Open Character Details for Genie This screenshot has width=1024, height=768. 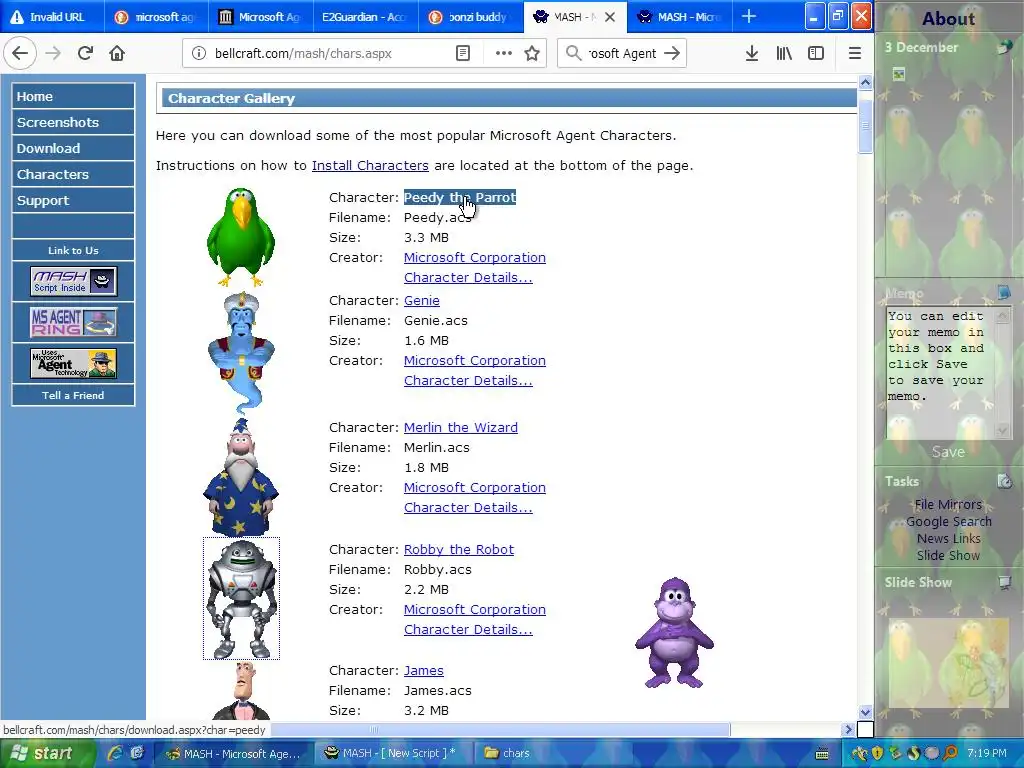tap(468, 380)
